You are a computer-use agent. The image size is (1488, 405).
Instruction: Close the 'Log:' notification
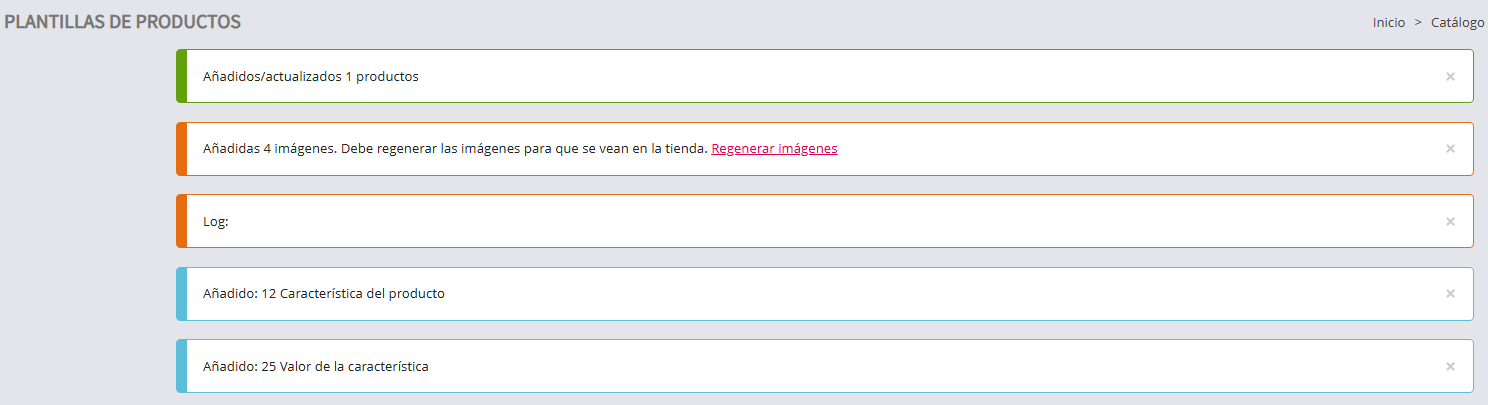tap(1450, 221)
